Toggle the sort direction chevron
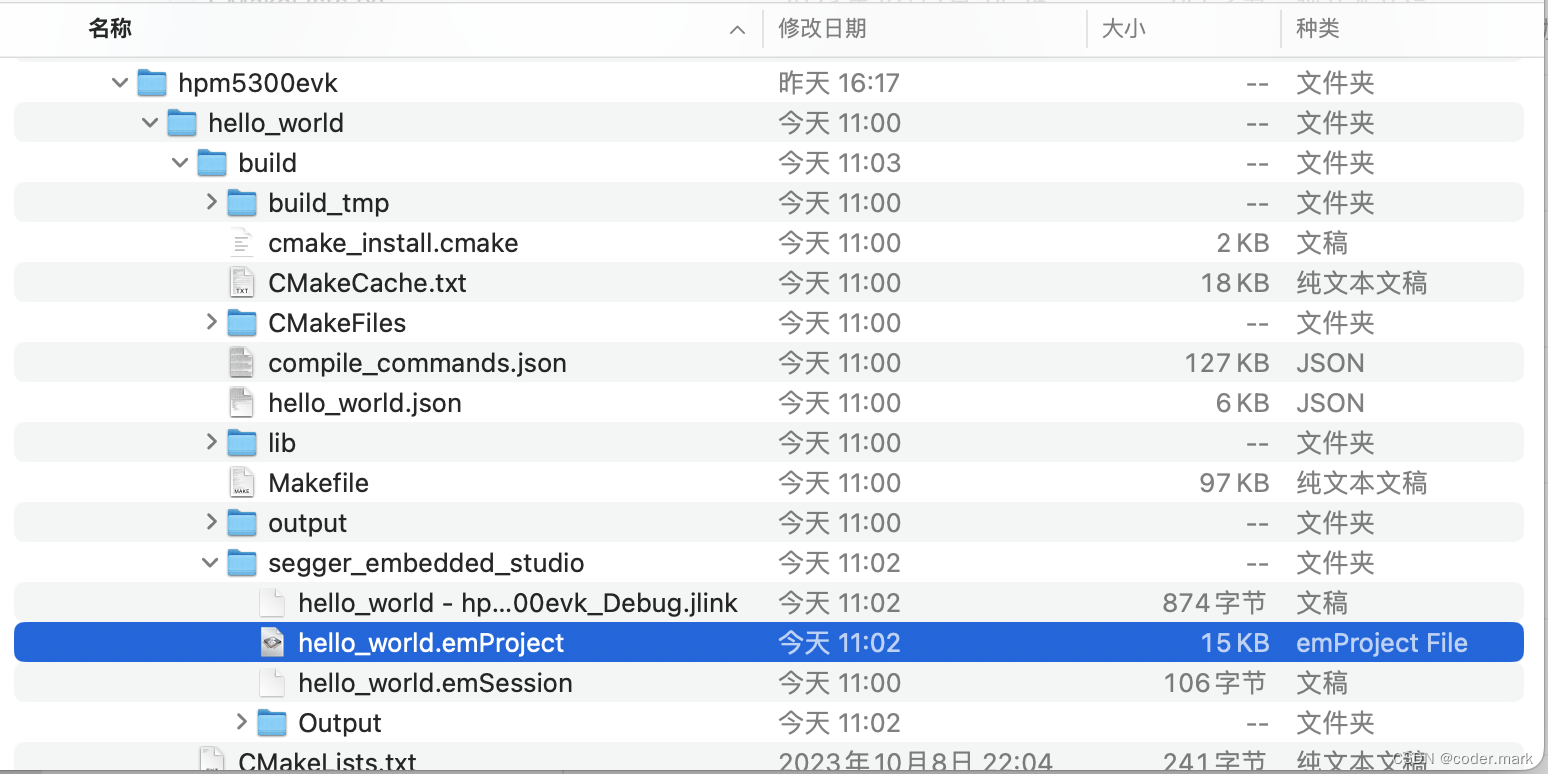 [738, 29]
